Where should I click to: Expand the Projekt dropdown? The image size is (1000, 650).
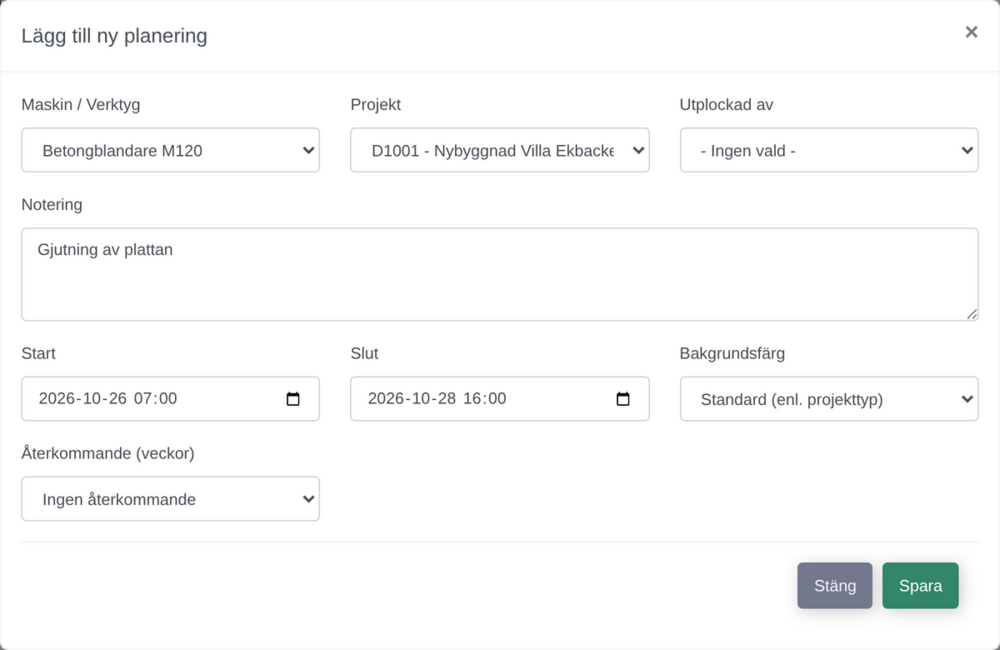499,150
